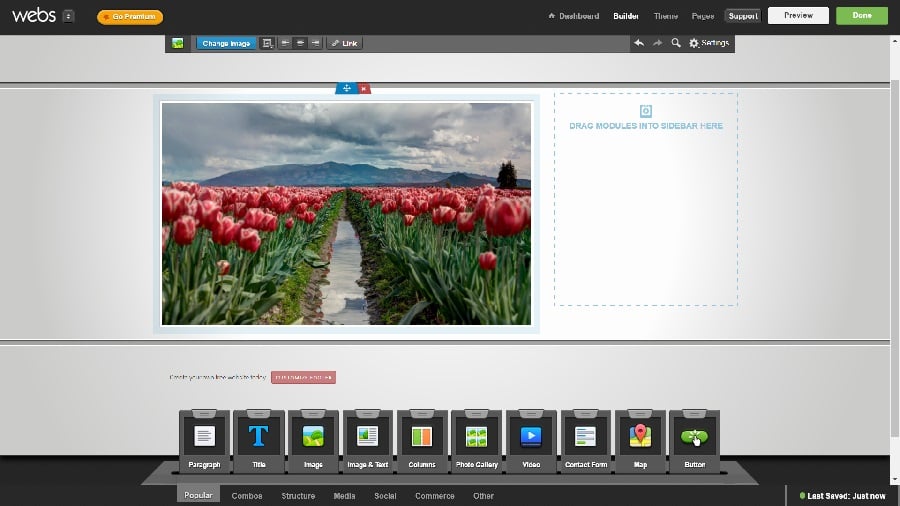Select the Map module icon
900x506 pixels.
[640, 437]
